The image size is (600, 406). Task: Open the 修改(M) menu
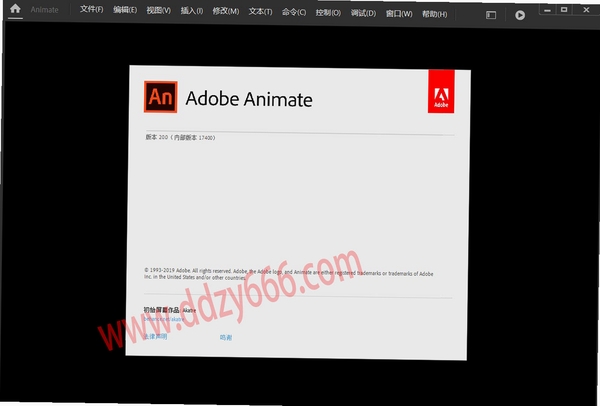tap(226, 11)
